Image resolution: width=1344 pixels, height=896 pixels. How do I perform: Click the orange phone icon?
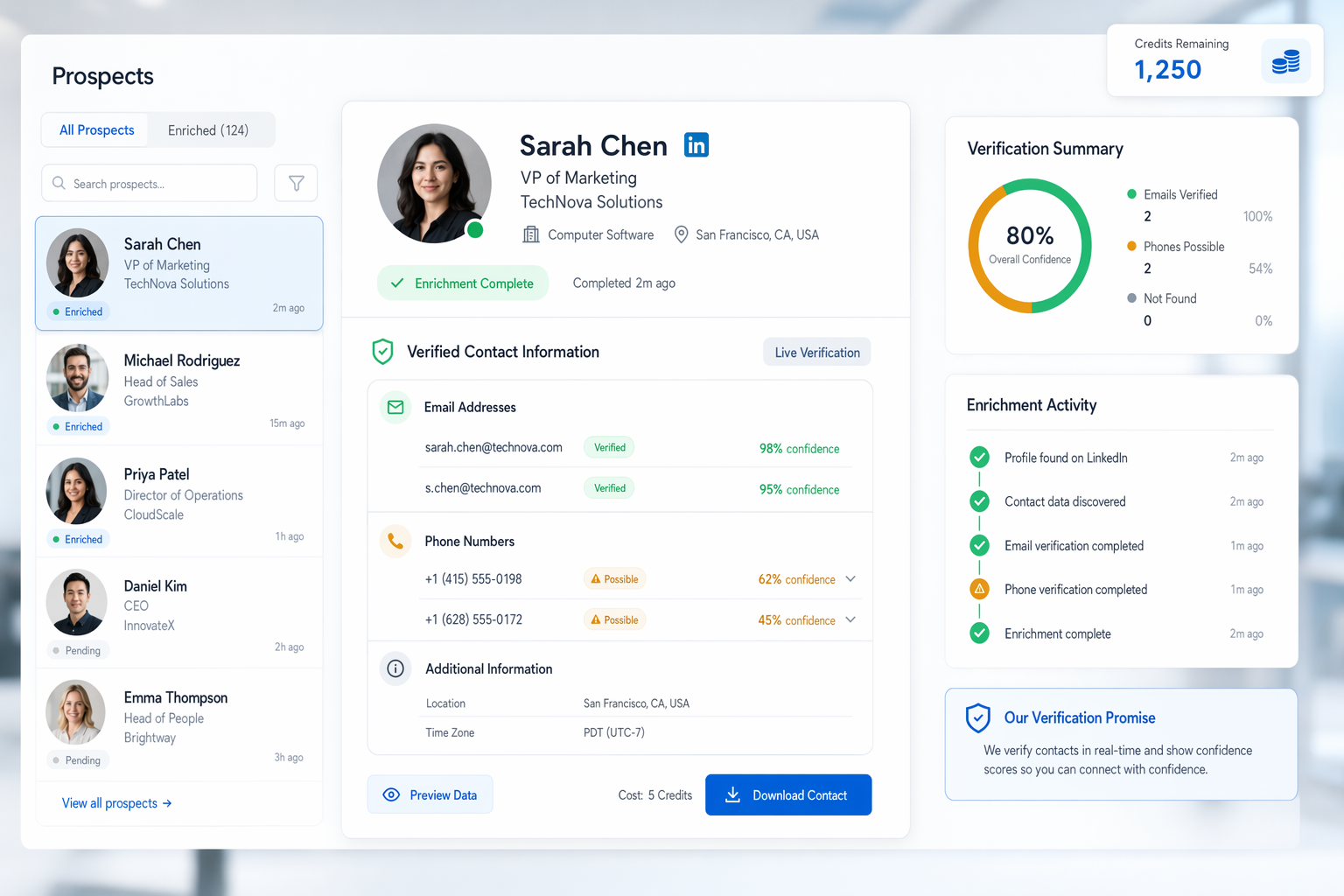[395, 541]
